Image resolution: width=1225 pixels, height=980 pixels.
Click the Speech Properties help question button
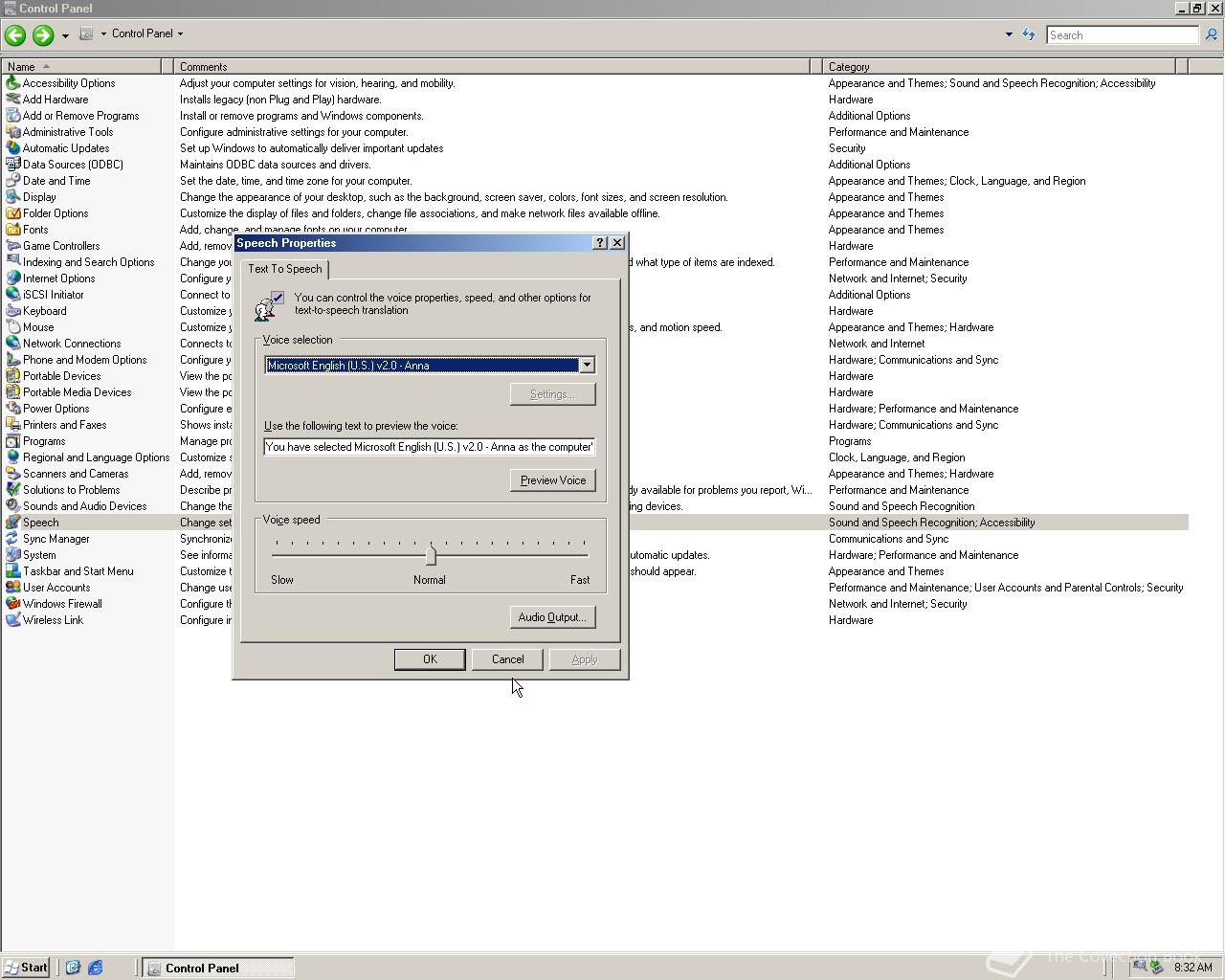(x=600, y=243)
